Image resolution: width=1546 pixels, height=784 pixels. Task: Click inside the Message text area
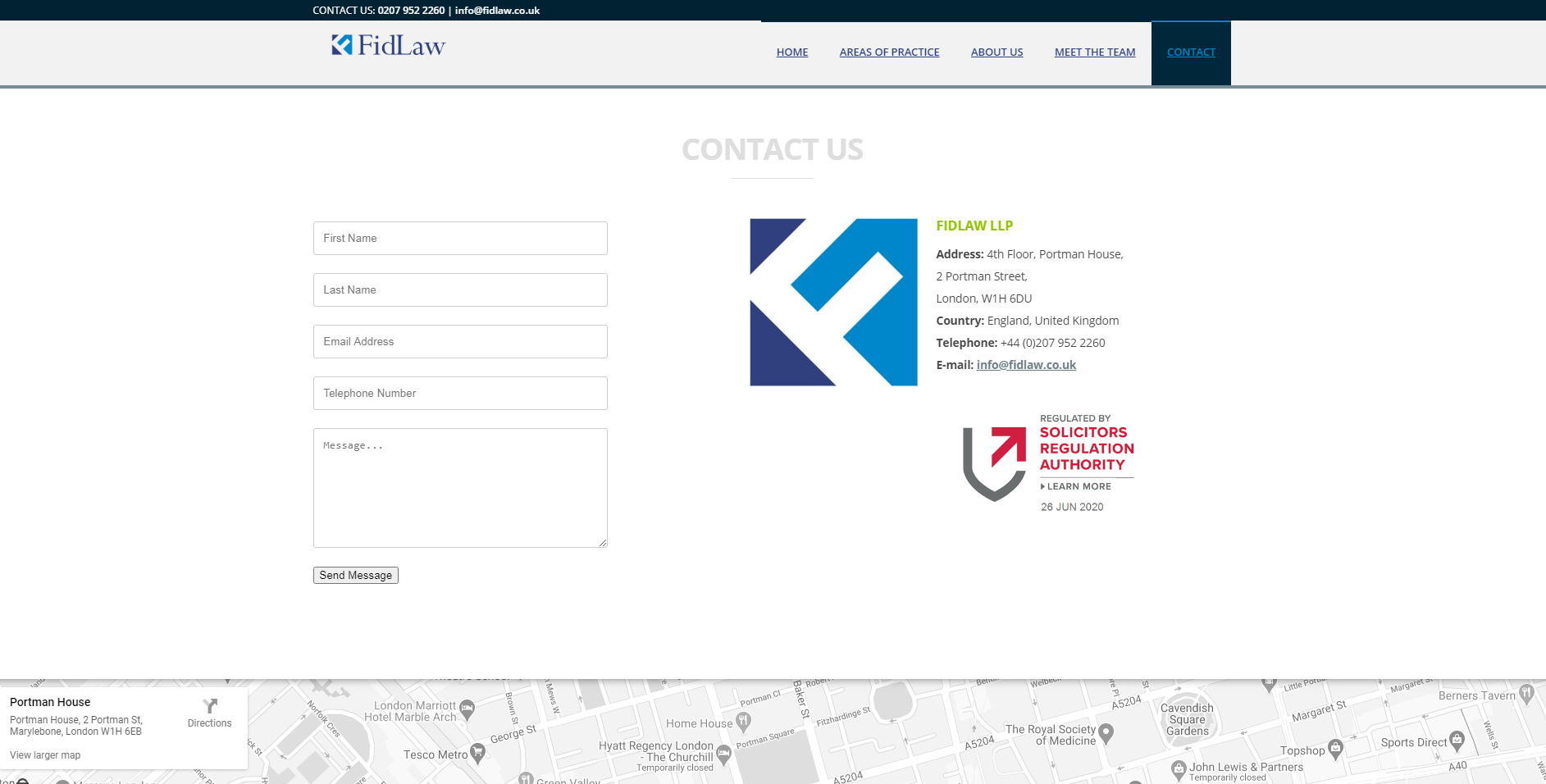pyautogui.click(x=460, y=488)
